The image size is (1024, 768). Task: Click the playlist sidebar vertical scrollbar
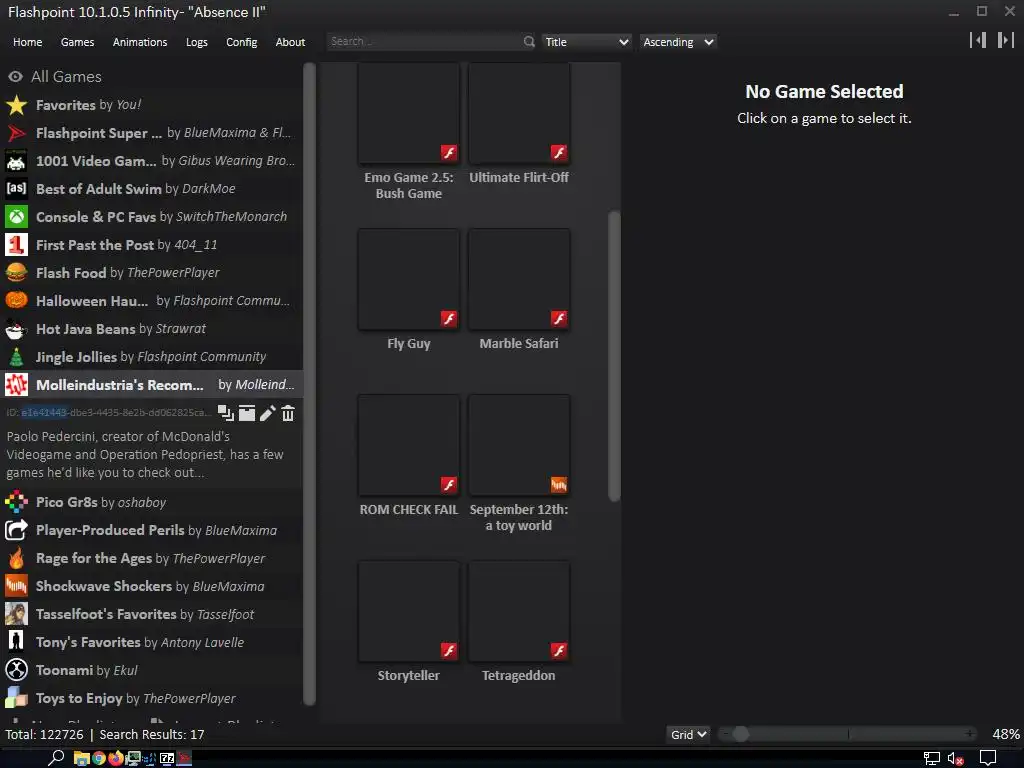310,384
